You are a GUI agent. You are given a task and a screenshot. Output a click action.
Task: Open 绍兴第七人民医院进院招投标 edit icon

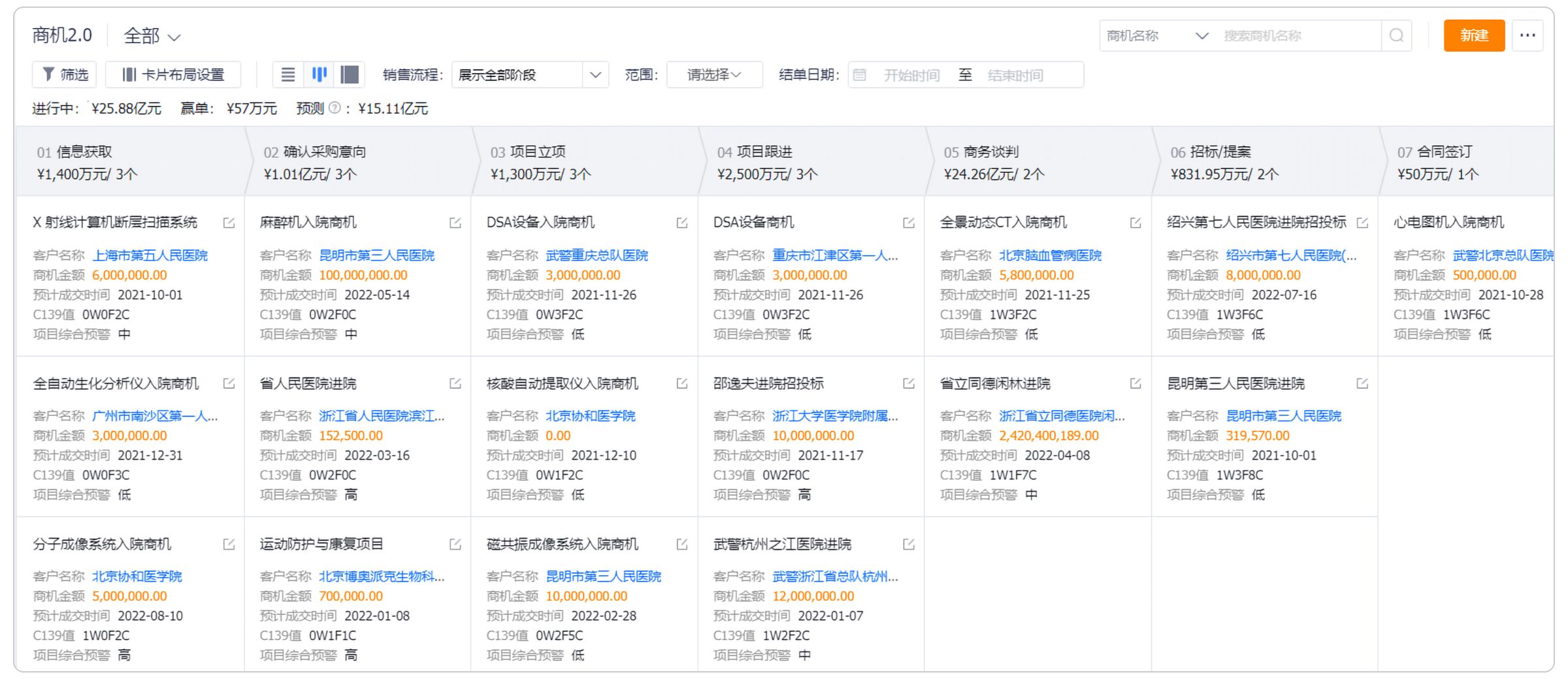(x=1362, y=223)
